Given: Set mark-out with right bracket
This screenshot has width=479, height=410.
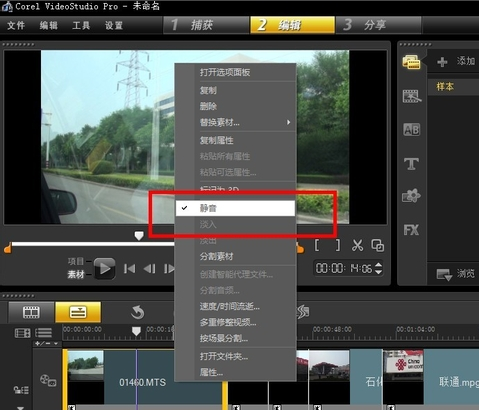Looking at the screenshot, I should (338, 246).
